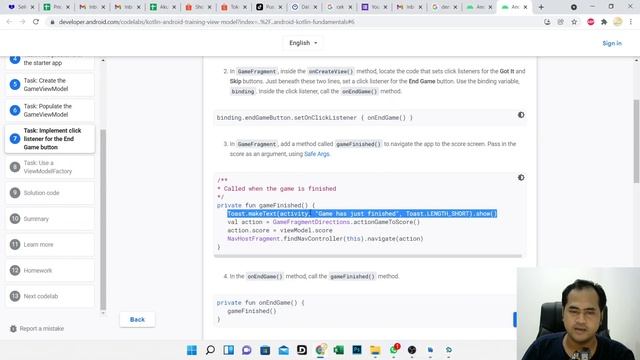Image resolution: width=640 pixels, height=360 pixels.
Task: Click the code block horizontal scrollbar
Action: [x=368, y=256]
